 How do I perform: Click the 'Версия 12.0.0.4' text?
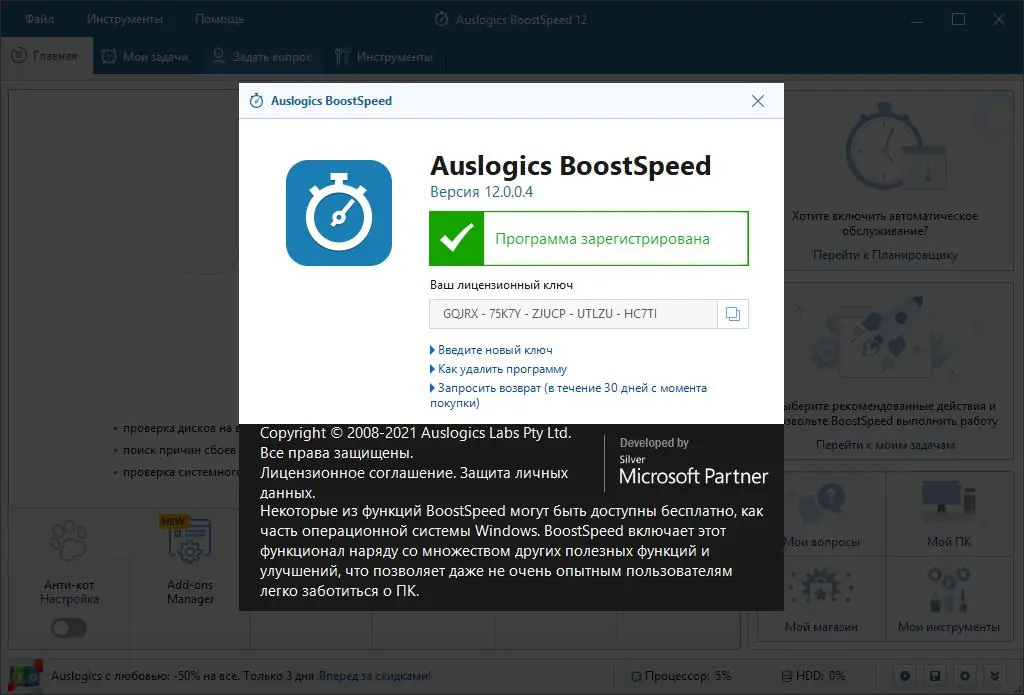click(481, 192)
